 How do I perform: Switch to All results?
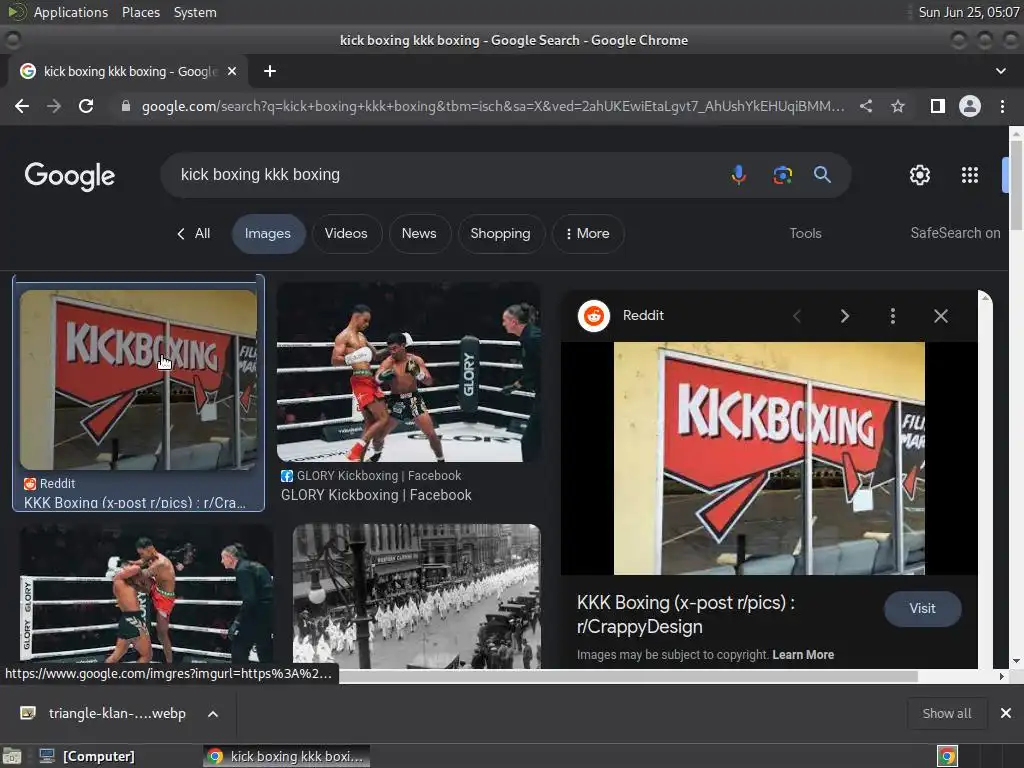[x=194, y=233]
